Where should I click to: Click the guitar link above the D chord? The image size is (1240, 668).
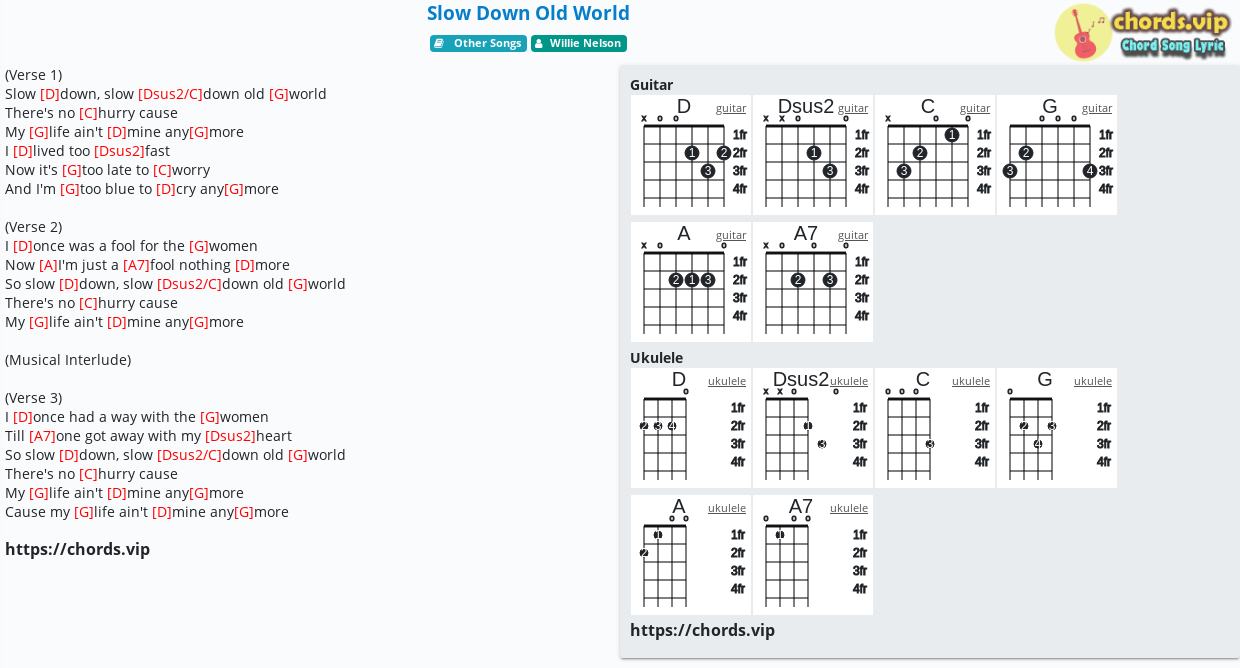click(x=731, y=108)
